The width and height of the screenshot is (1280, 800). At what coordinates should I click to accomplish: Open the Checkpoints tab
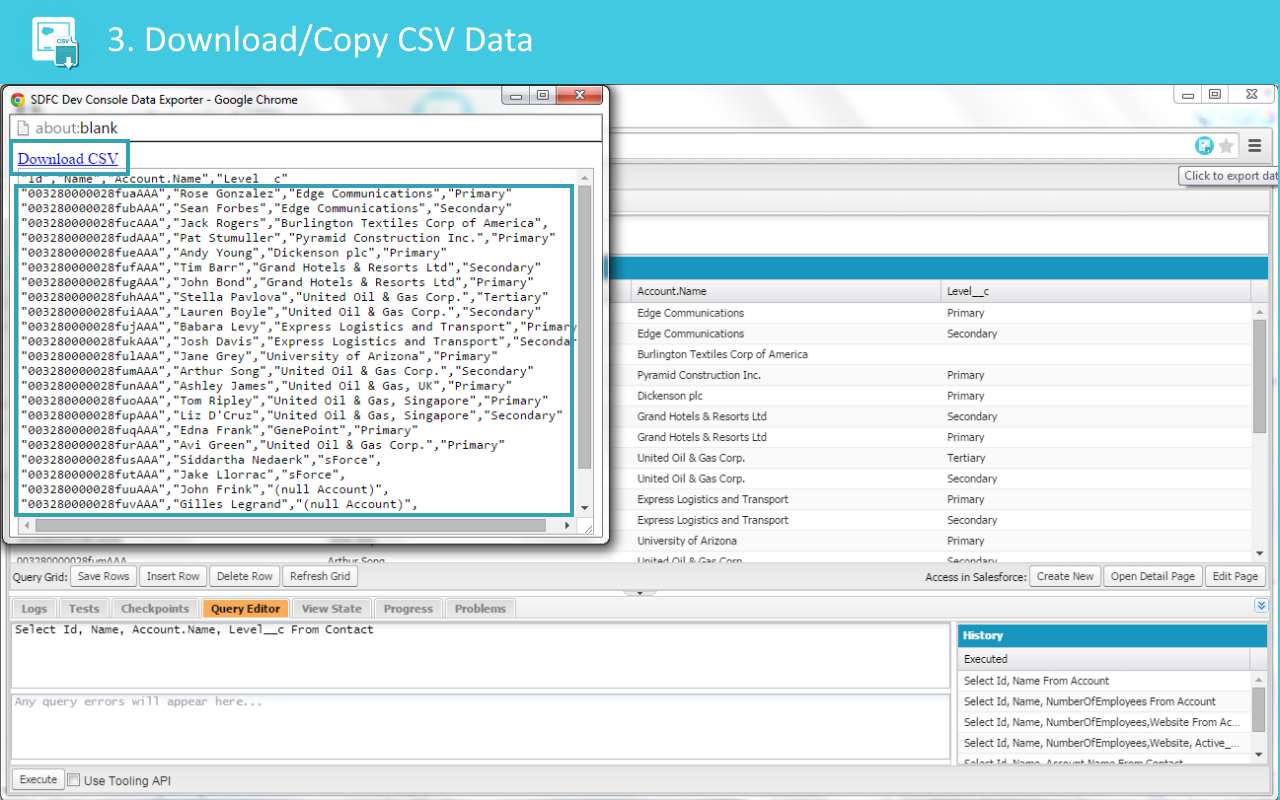[155, 609]
